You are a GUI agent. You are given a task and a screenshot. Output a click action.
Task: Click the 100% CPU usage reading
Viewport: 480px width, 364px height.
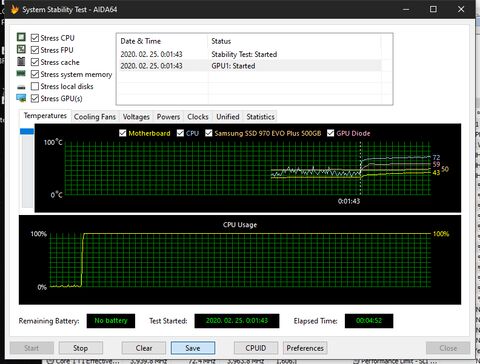pos(441,234)
